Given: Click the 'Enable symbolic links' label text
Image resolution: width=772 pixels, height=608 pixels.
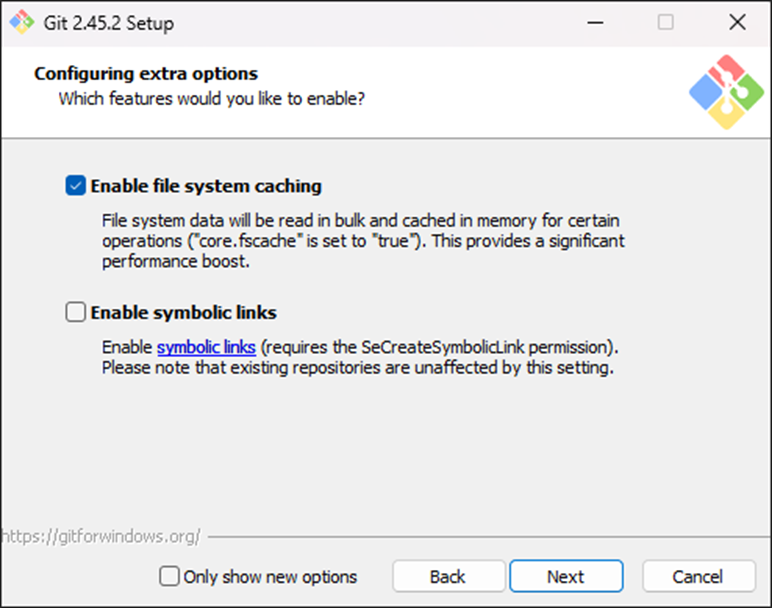Looking at the screenshot, I should pos(183,312).
